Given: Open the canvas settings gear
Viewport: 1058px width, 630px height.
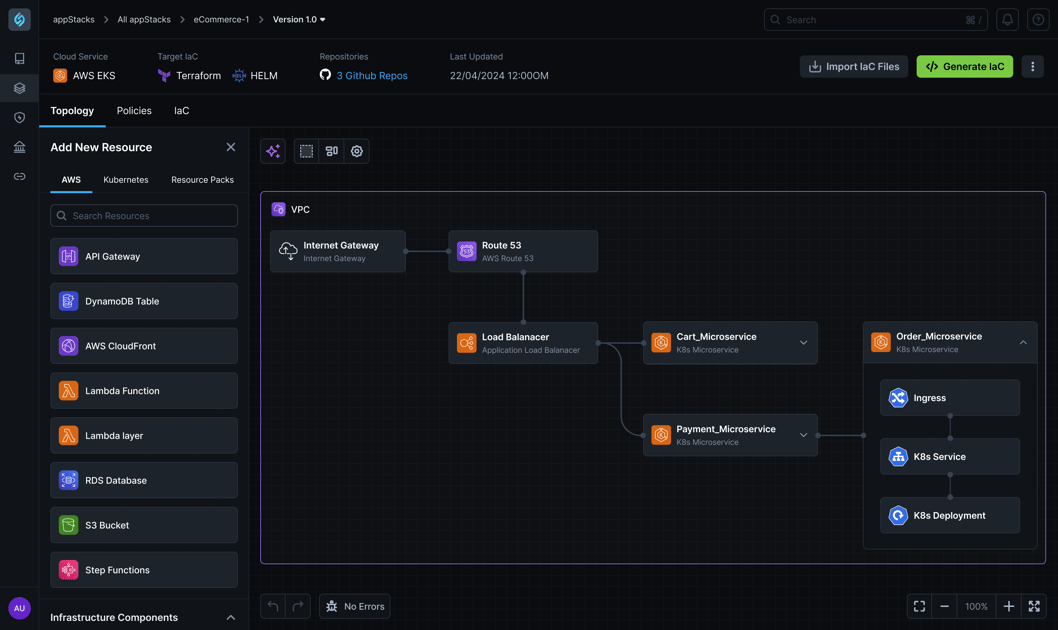Looking at the screenshot, I should (356, 150).
